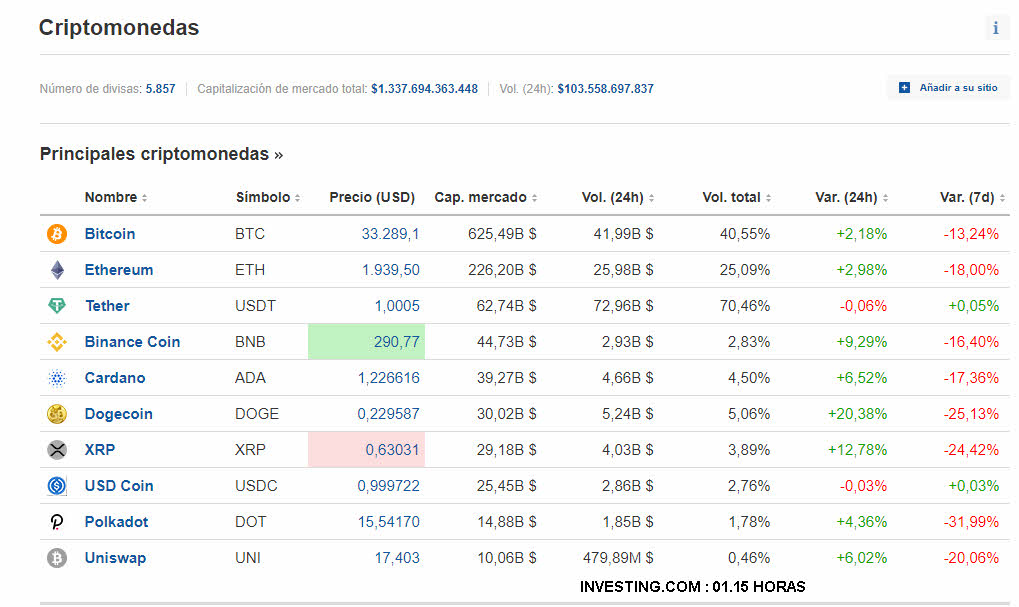Screen dimensions: 1019x607
Task: Click the DOGE symbol cell
Action: click(257, 414)
